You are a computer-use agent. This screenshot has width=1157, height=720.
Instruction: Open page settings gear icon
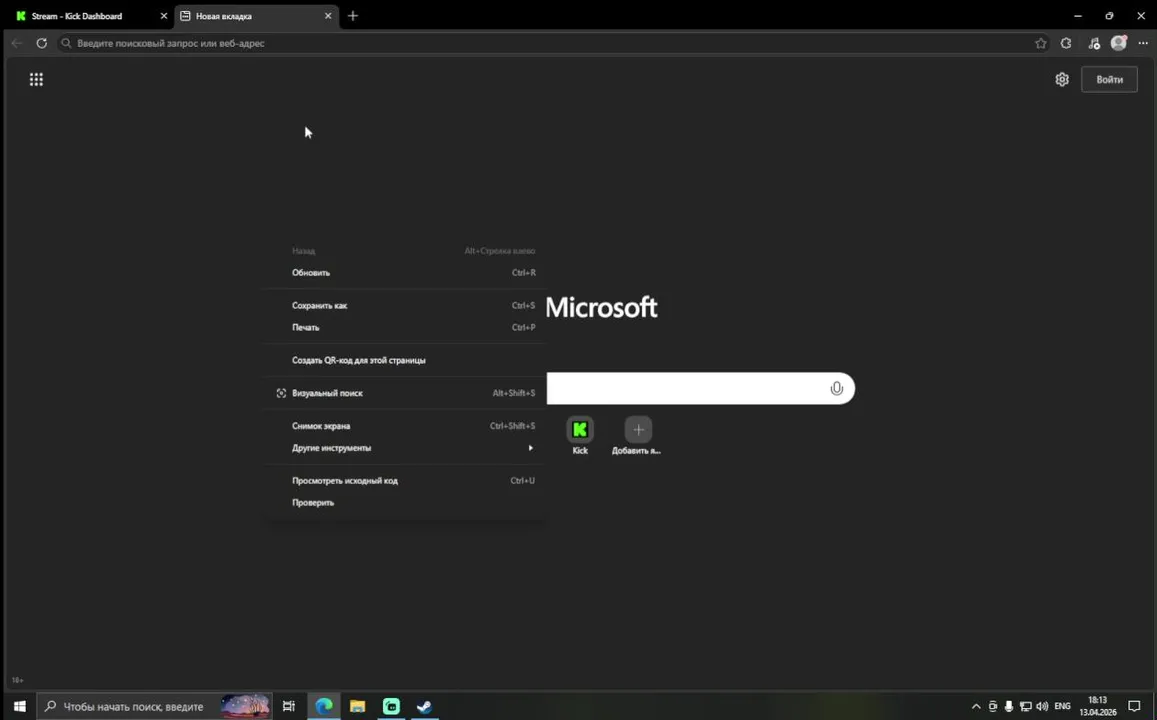tap(1062, 79)
